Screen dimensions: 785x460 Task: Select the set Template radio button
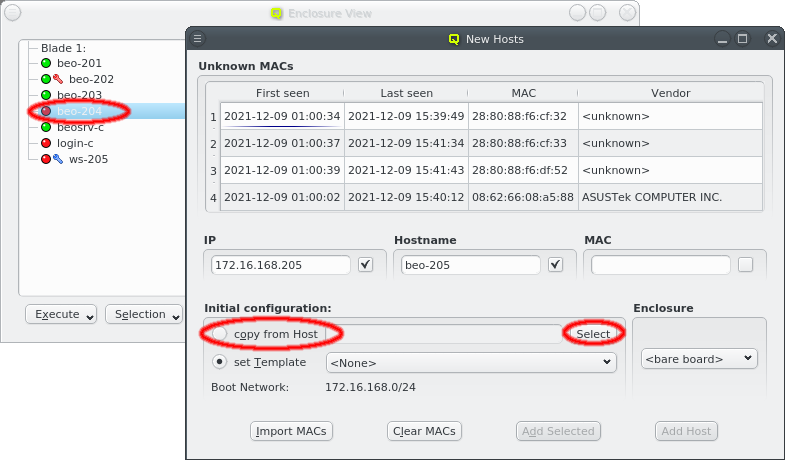pyautogui.click(x=219, y=362)
